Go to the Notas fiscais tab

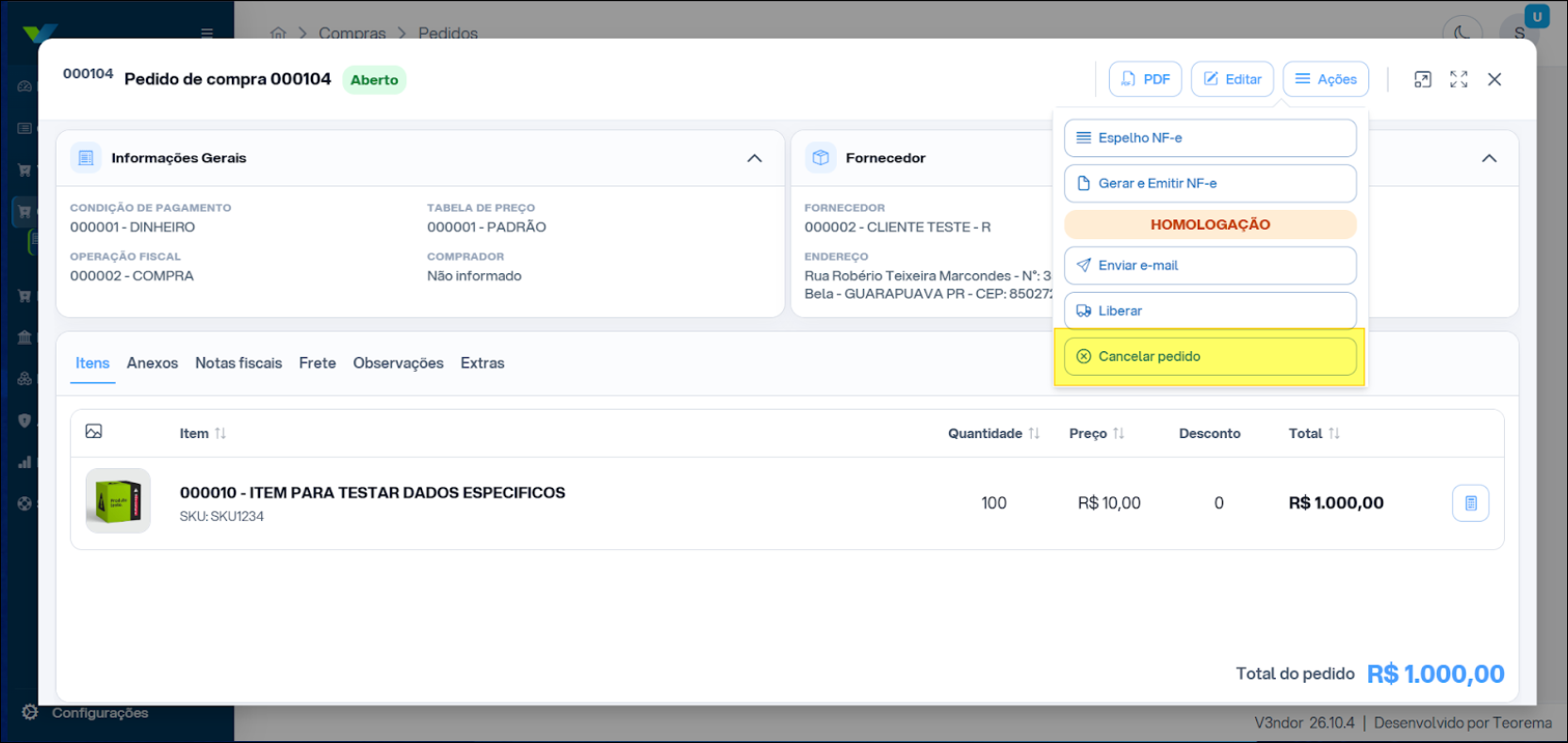click(238, 363)
